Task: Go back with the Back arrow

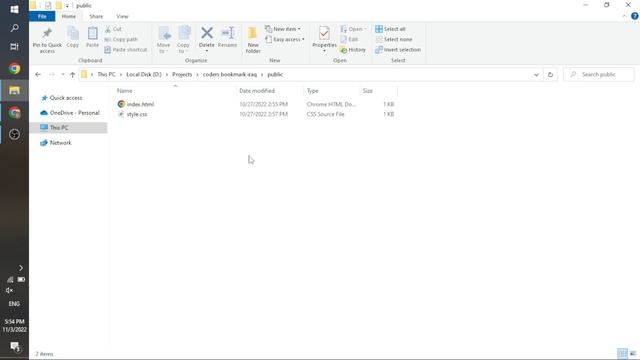Action: coord(38,74)
